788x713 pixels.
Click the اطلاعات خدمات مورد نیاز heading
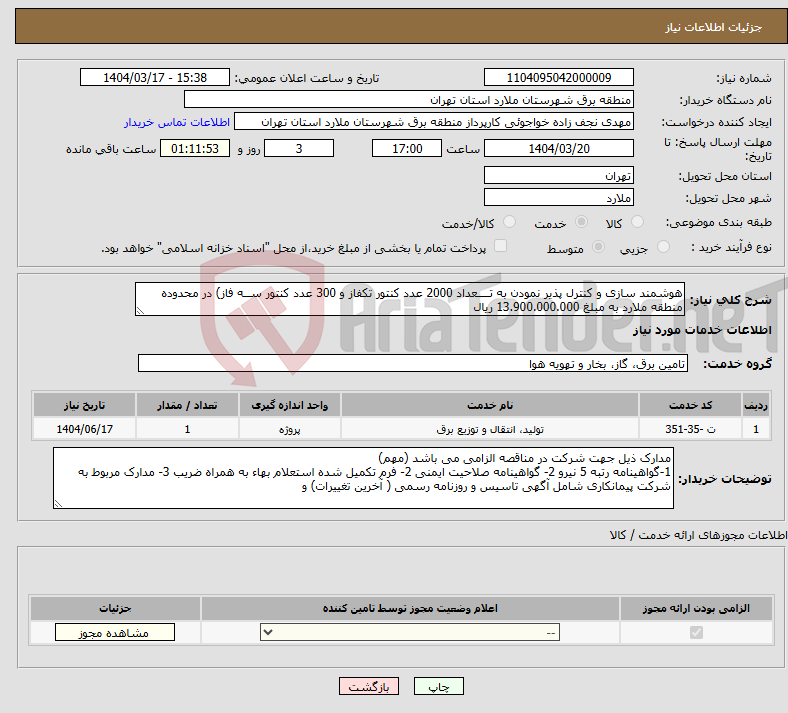click(x=702, y=330)
